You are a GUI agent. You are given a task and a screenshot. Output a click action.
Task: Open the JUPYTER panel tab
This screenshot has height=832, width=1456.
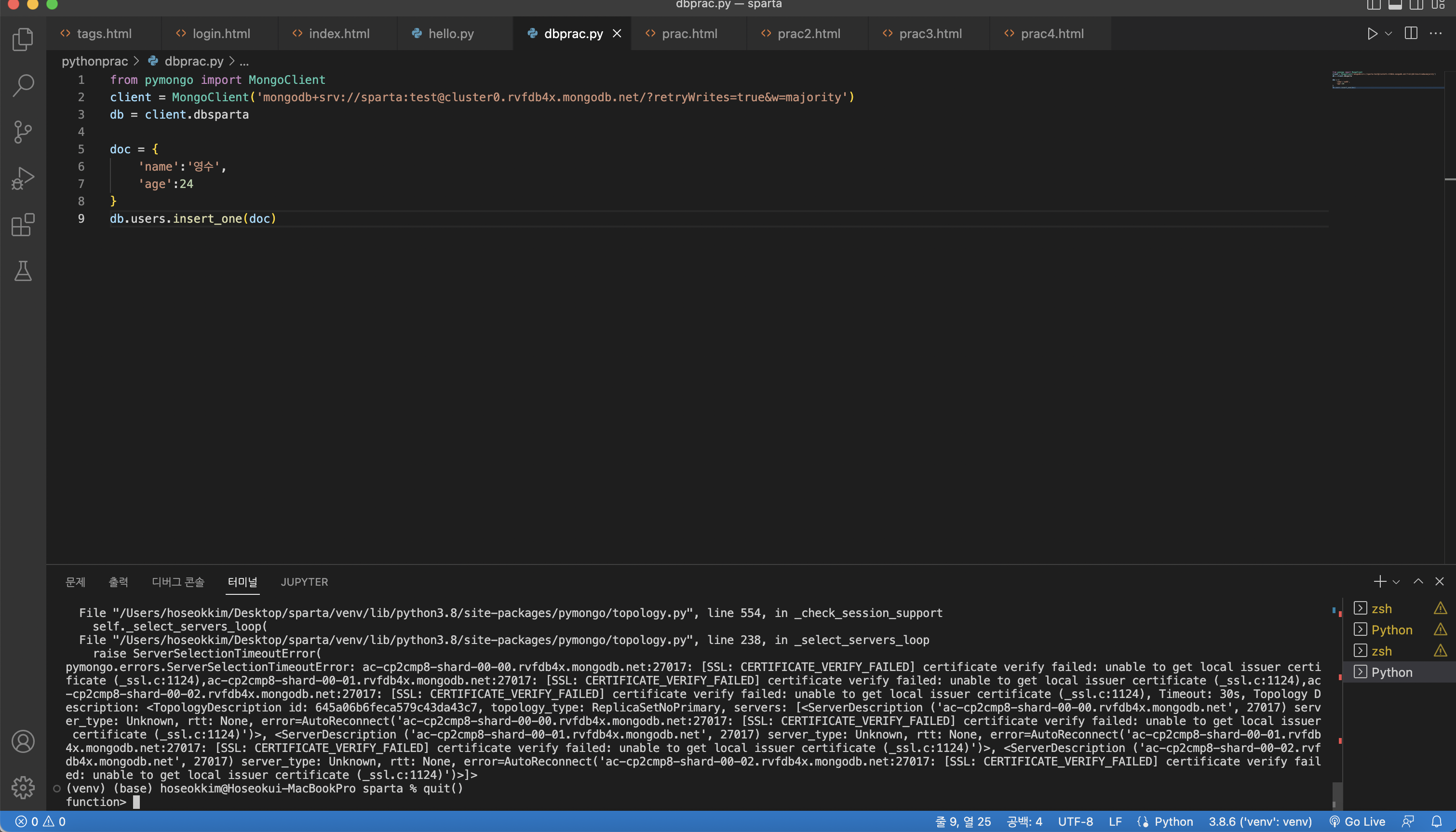tap(304, 582)
